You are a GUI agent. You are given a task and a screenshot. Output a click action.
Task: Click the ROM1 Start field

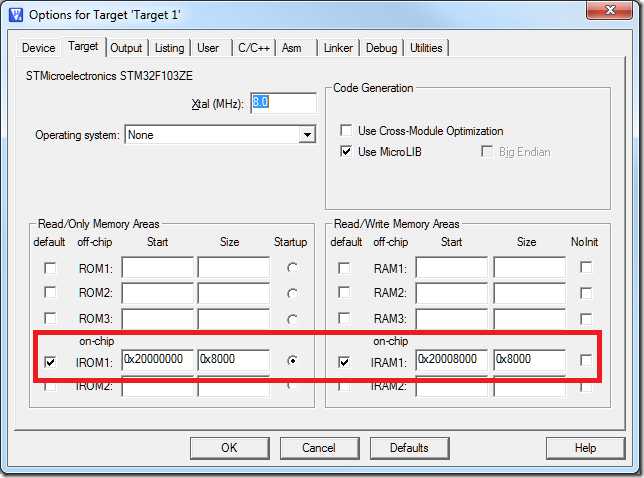pyautogui.click(x=157, y=267)
